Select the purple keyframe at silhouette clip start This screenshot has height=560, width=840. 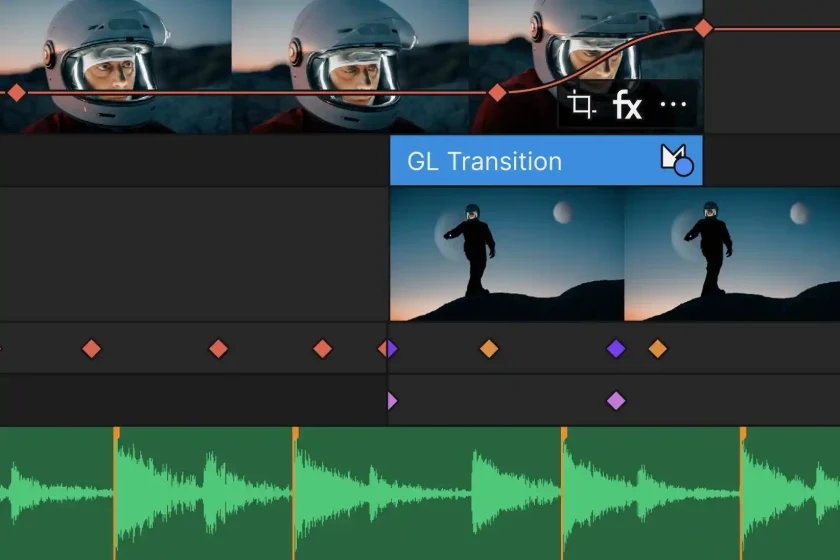(393, 349)
